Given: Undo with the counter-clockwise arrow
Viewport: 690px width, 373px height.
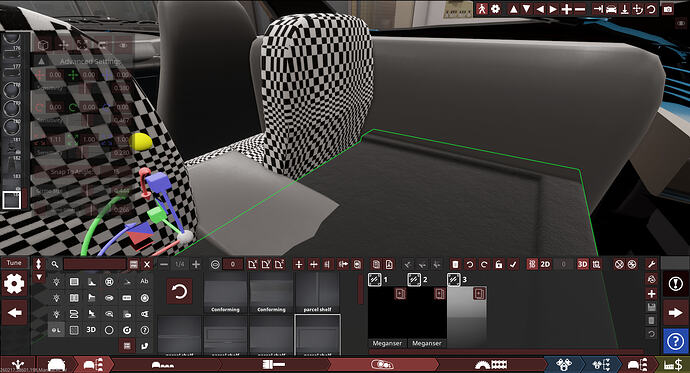Looking at the screenshot, I should 470,264.
